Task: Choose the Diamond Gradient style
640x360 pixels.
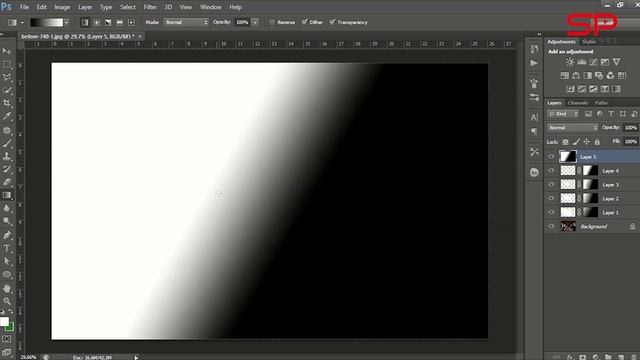Action: pyautogui.click(x=131, y=22)
